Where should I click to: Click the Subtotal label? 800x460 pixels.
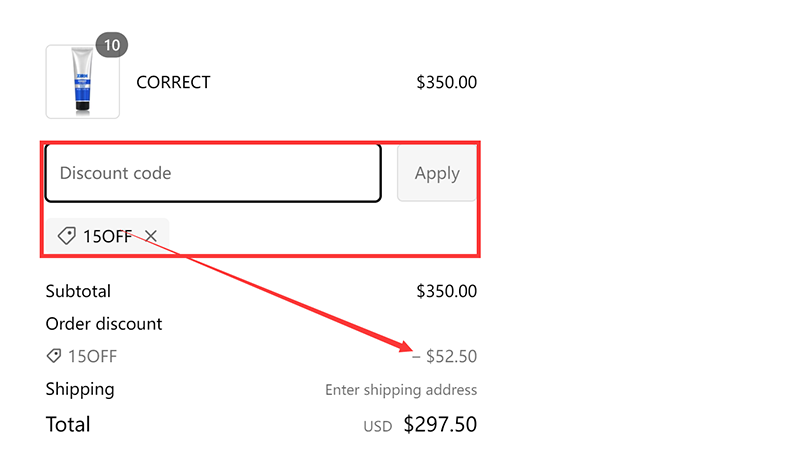click(x=78, y=292)
